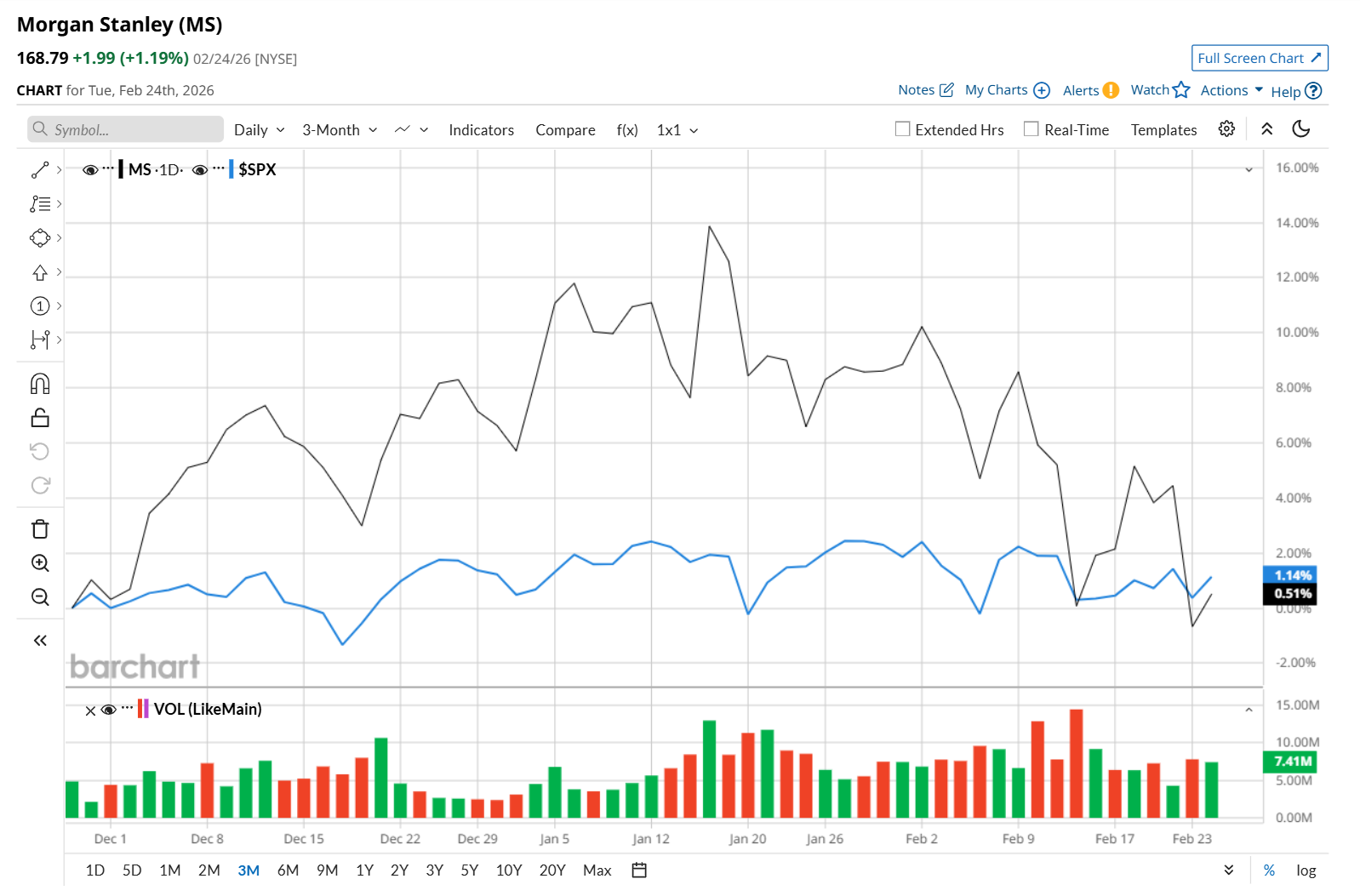Select the 1M time range
Screen dimensions: 1360x896
pyautogui.click(x=170, y=870)
